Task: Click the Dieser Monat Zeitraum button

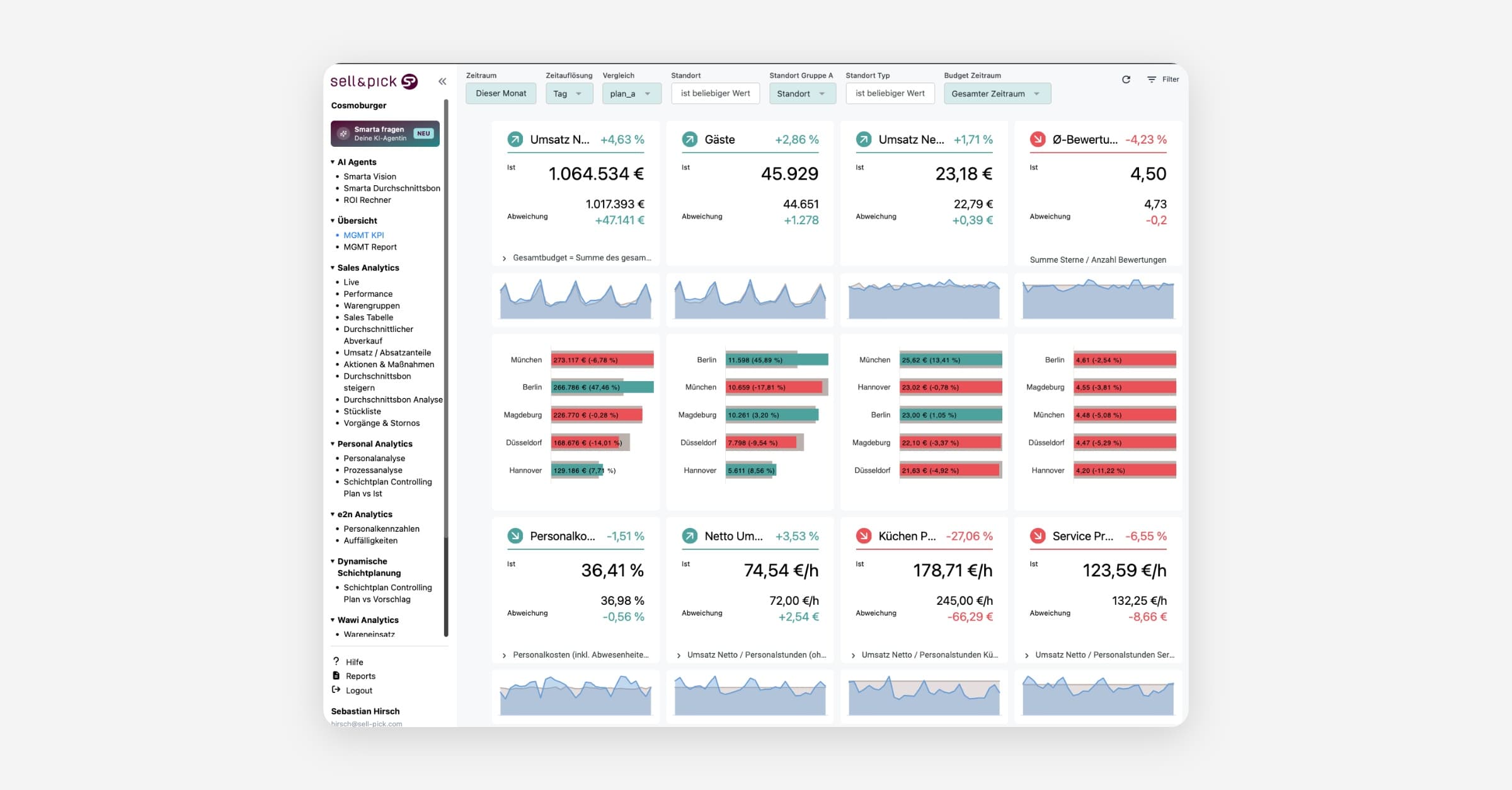Action: click(501, 93)
